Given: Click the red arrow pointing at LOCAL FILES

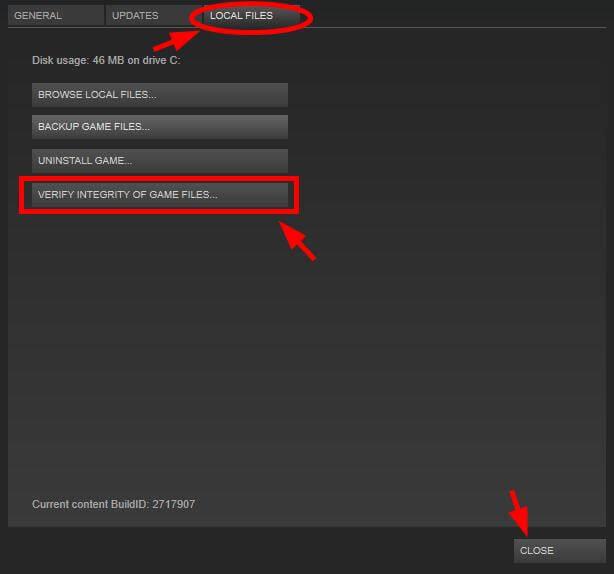Looking at the screenshot, I should [x=175, y=40].
